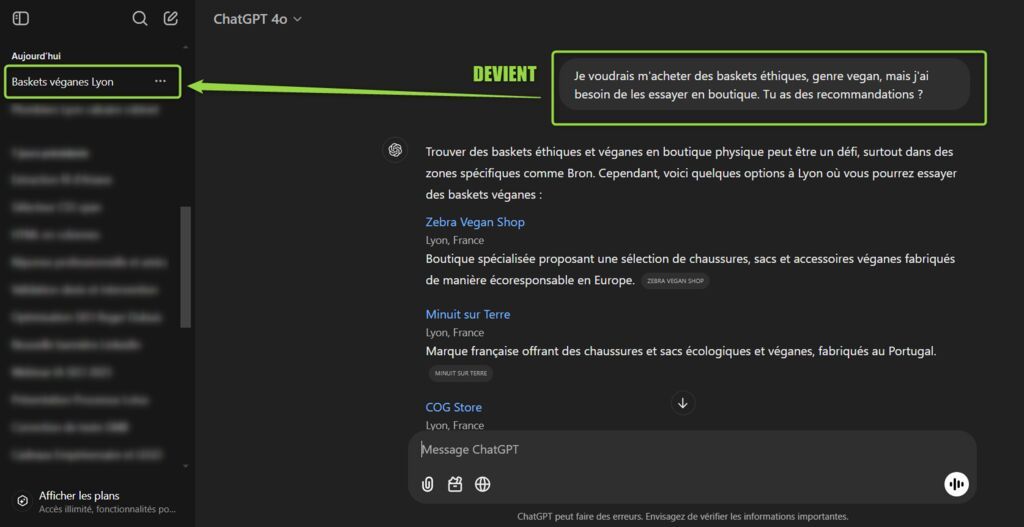The height and width of the screenshot is (527, 1024).
Task: Open Afficher les plans upgrade option
Action: tap(97, 502)
